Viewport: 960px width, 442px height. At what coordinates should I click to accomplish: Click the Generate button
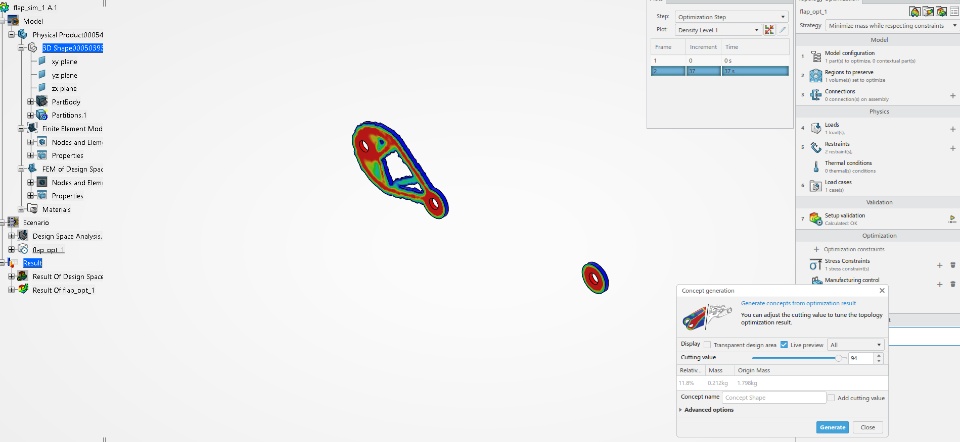832,427
